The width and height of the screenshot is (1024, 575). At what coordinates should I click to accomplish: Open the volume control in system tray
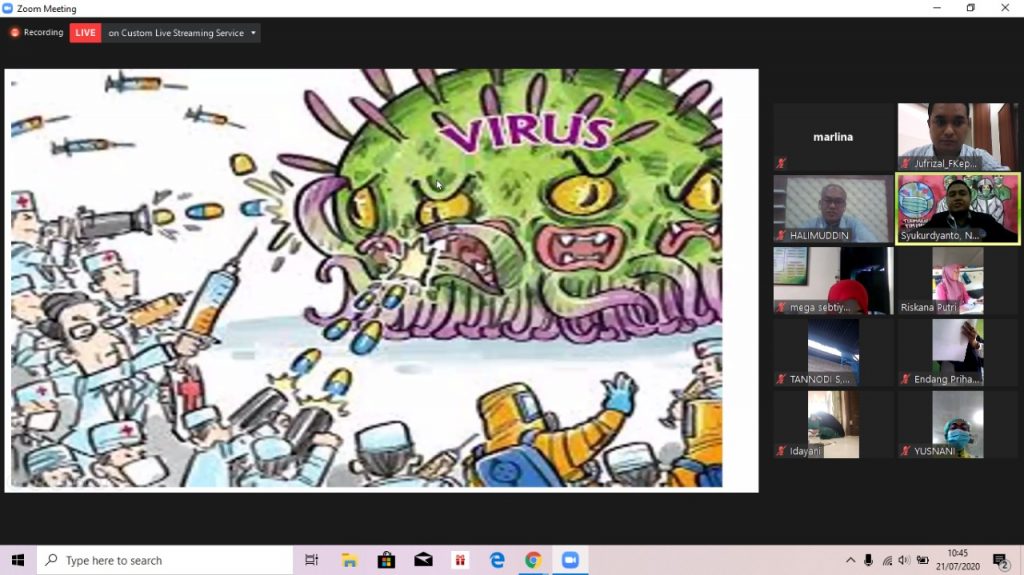(x=904, y=560)
